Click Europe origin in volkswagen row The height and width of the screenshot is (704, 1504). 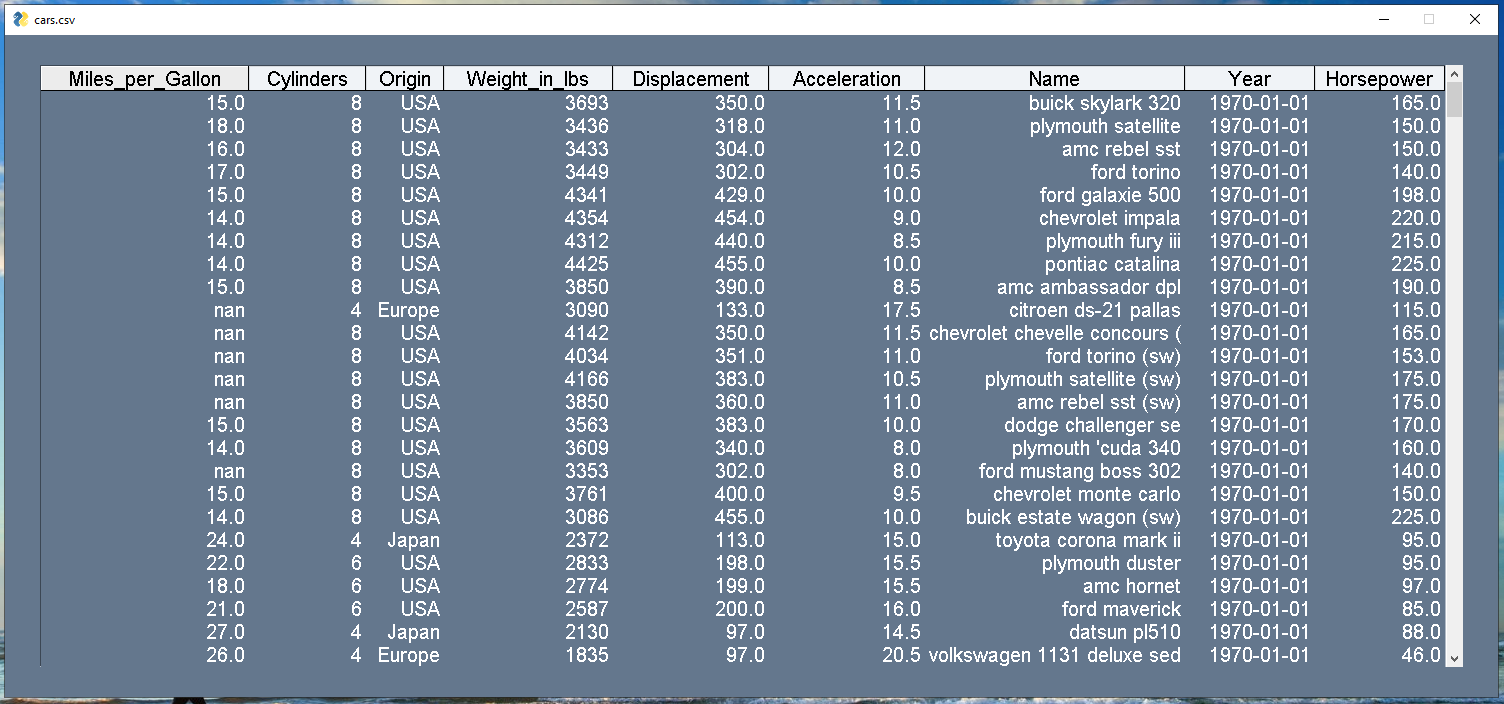408,655
